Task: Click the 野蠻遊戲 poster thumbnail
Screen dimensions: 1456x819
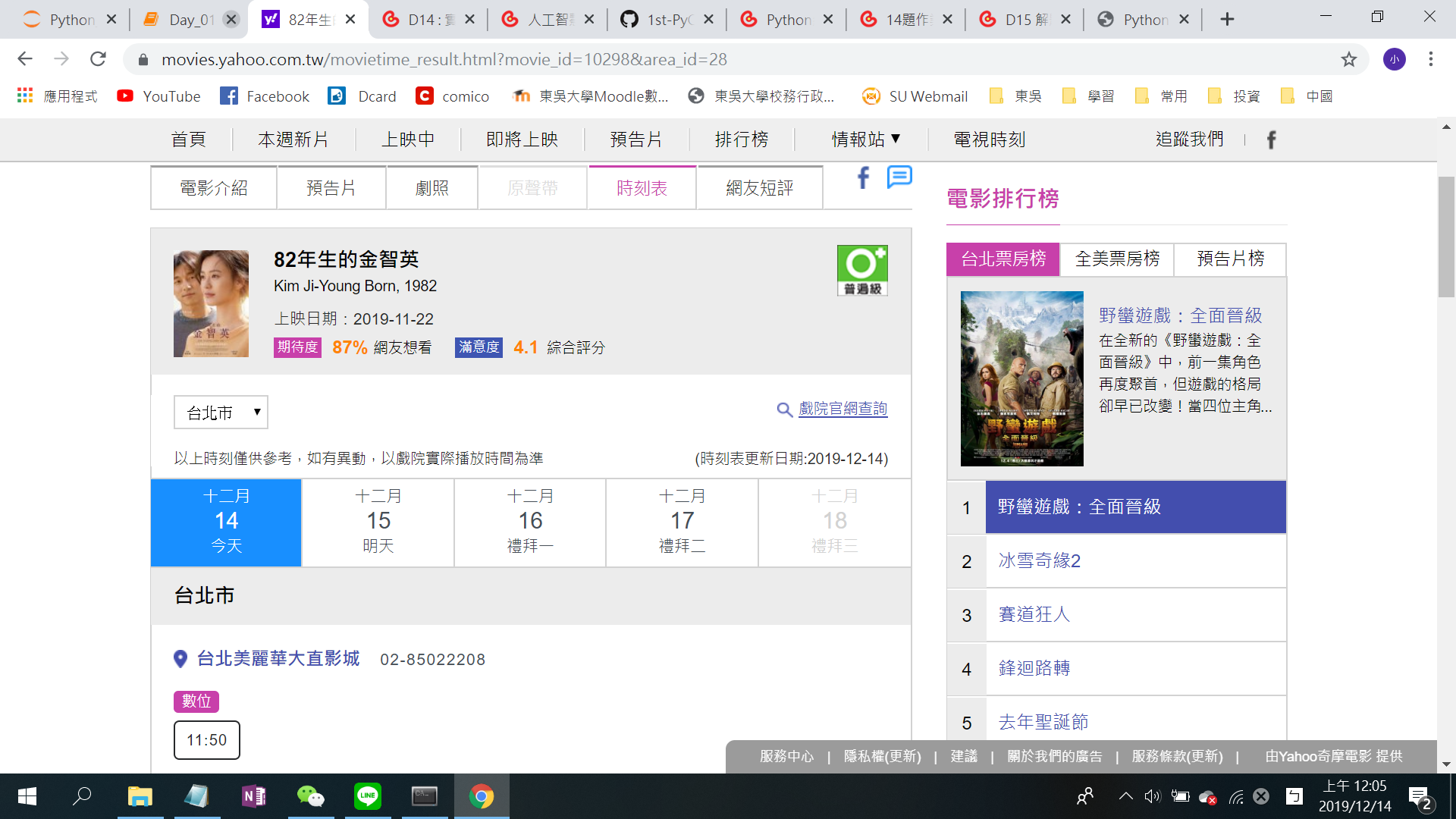Action: point(1021,378)
